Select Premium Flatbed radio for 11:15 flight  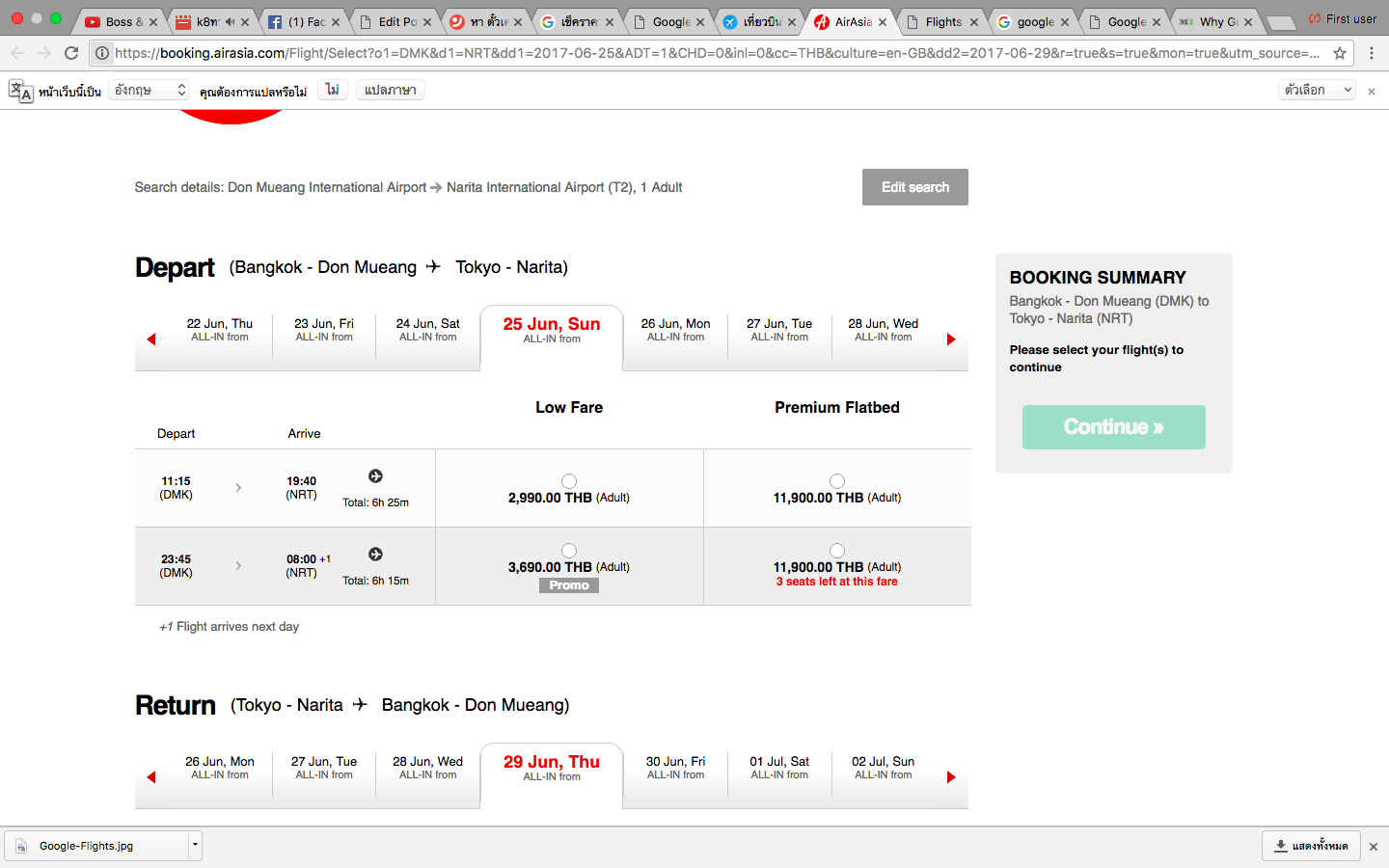tap(837, 481)
